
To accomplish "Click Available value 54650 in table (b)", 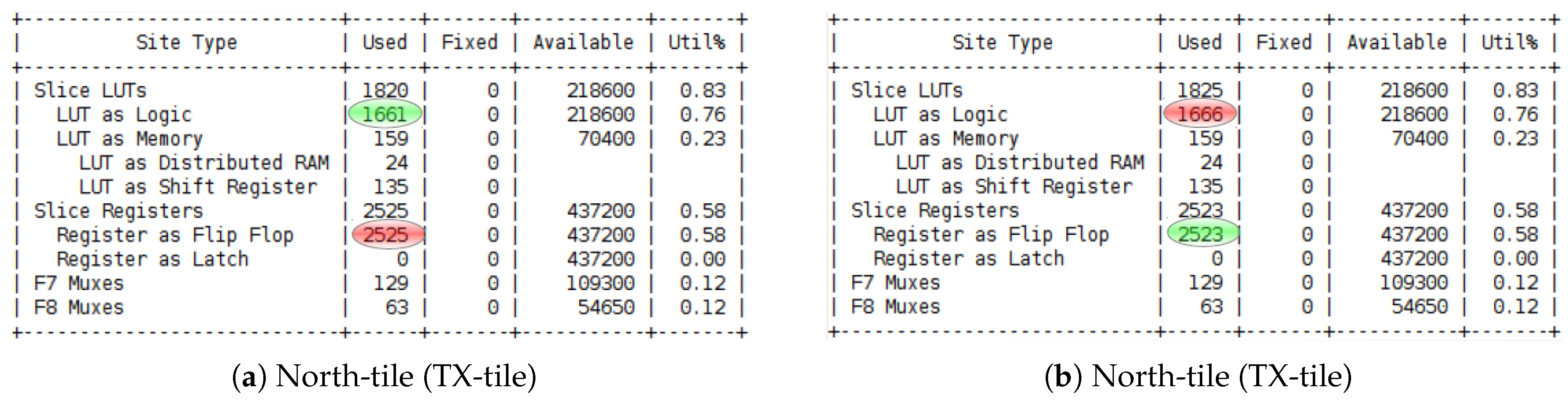I will [x=1420, y=307].
